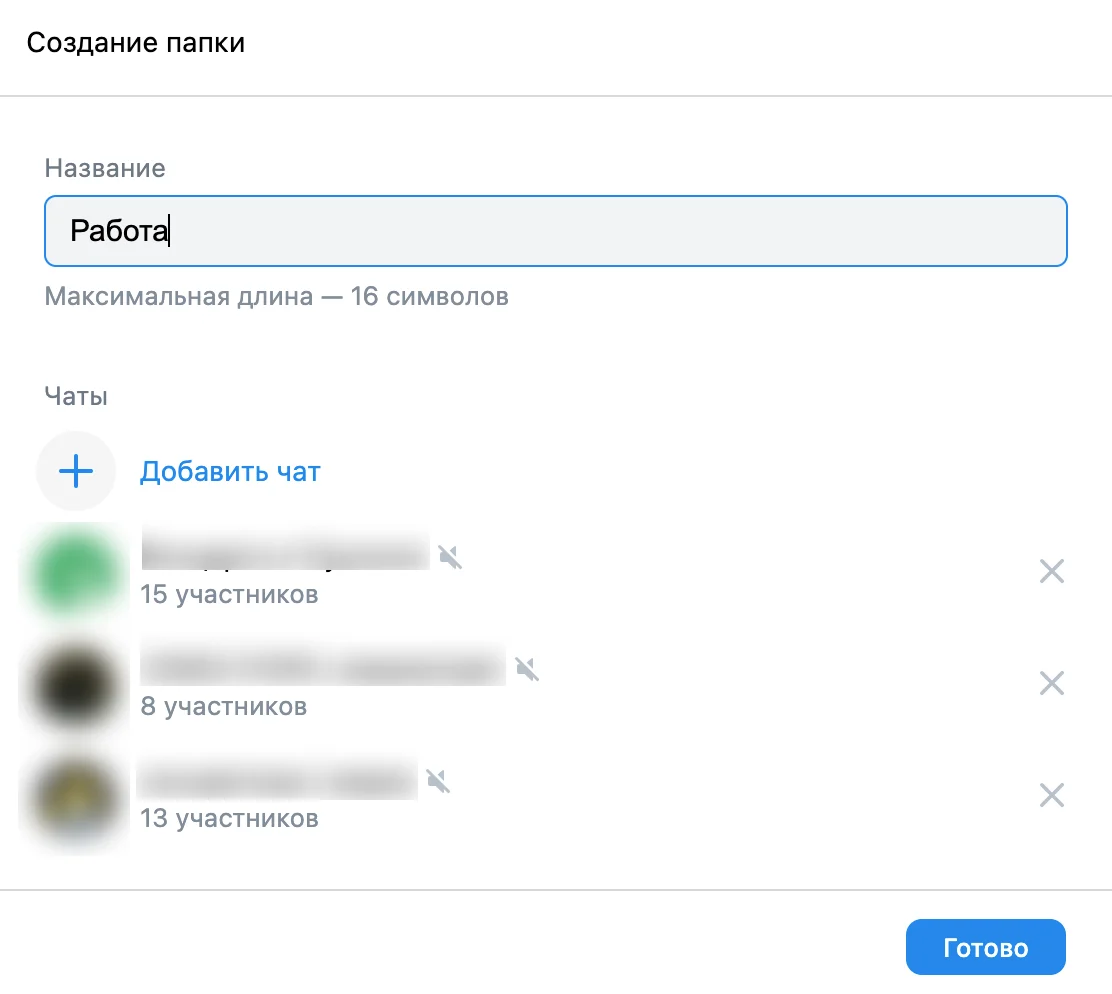Click the blurred name of 8-participant chat
The image size is (1112, 994).
pyautogui.click(x=323, y=665)
